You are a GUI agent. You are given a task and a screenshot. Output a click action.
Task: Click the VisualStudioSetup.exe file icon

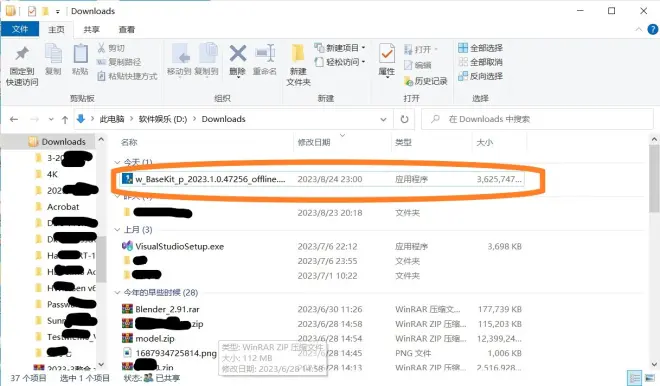127,246
